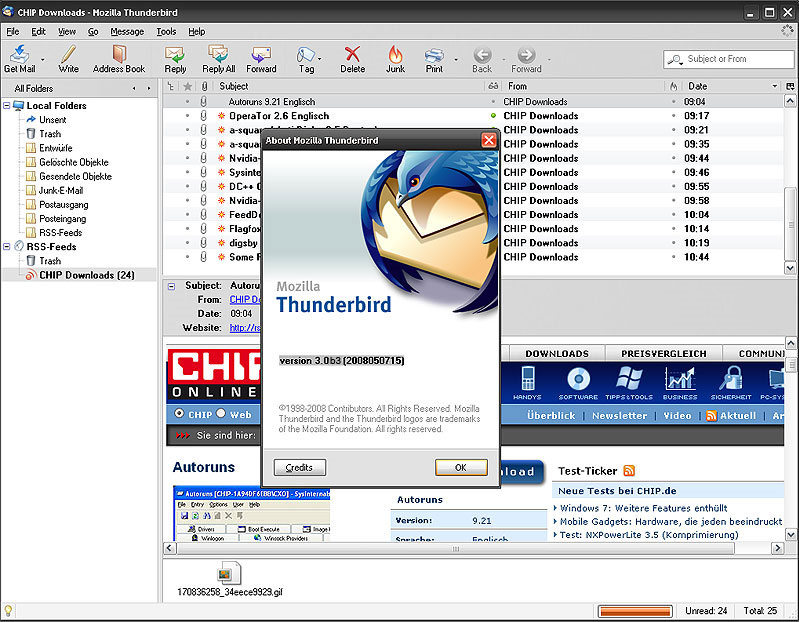Collapse the RSS-Feeds account tree
Screen dimensions: 799x622
(7, 247)
